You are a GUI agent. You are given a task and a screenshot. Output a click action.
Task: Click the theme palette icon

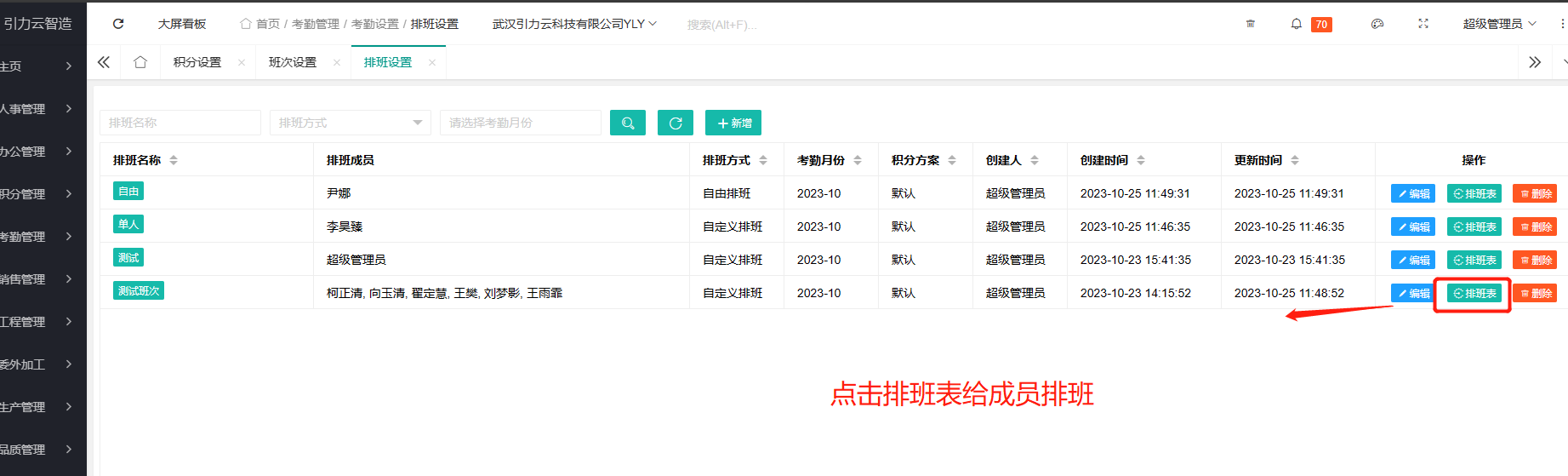click(1377, 24)
